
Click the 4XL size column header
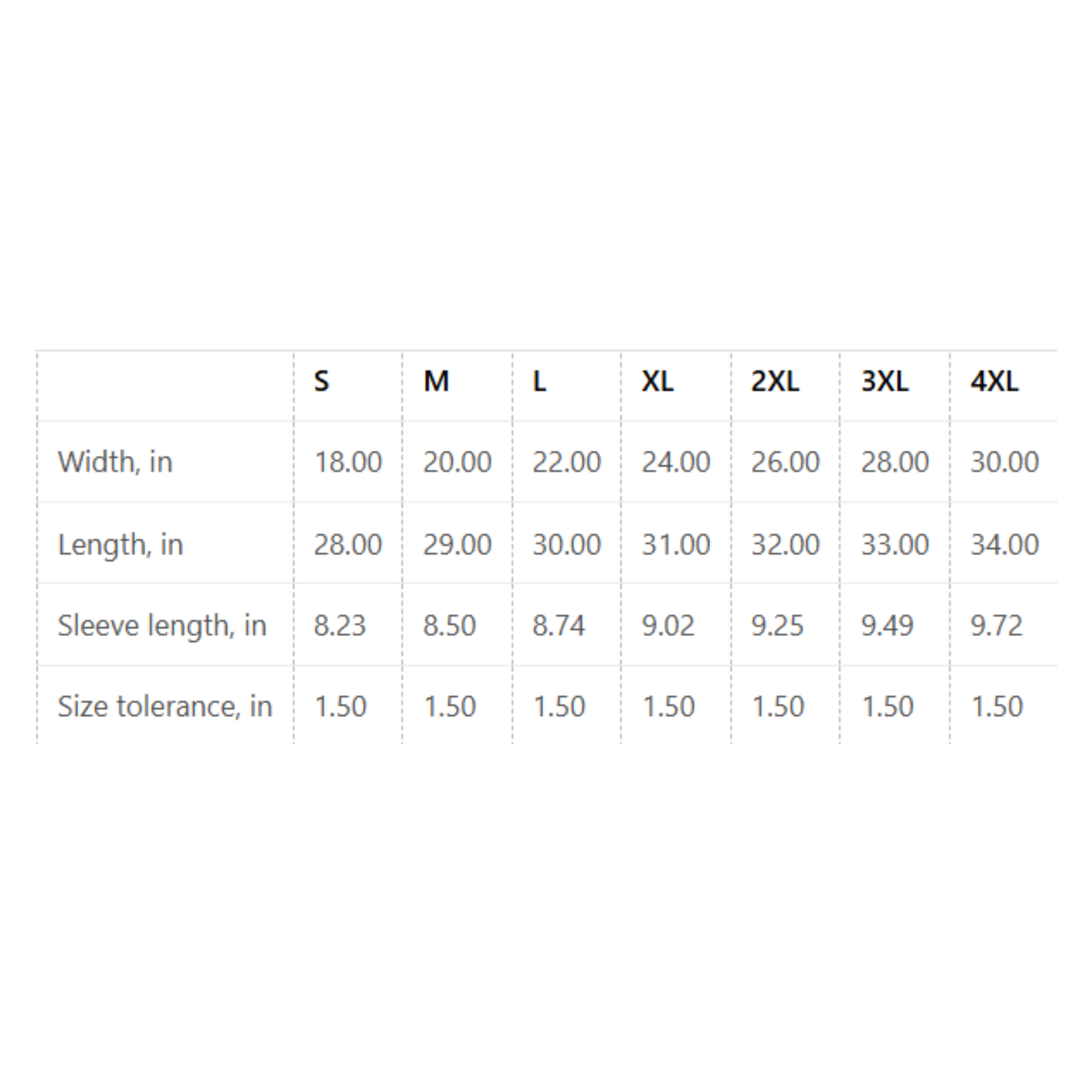pyautogui.click(x=994, y=382)
